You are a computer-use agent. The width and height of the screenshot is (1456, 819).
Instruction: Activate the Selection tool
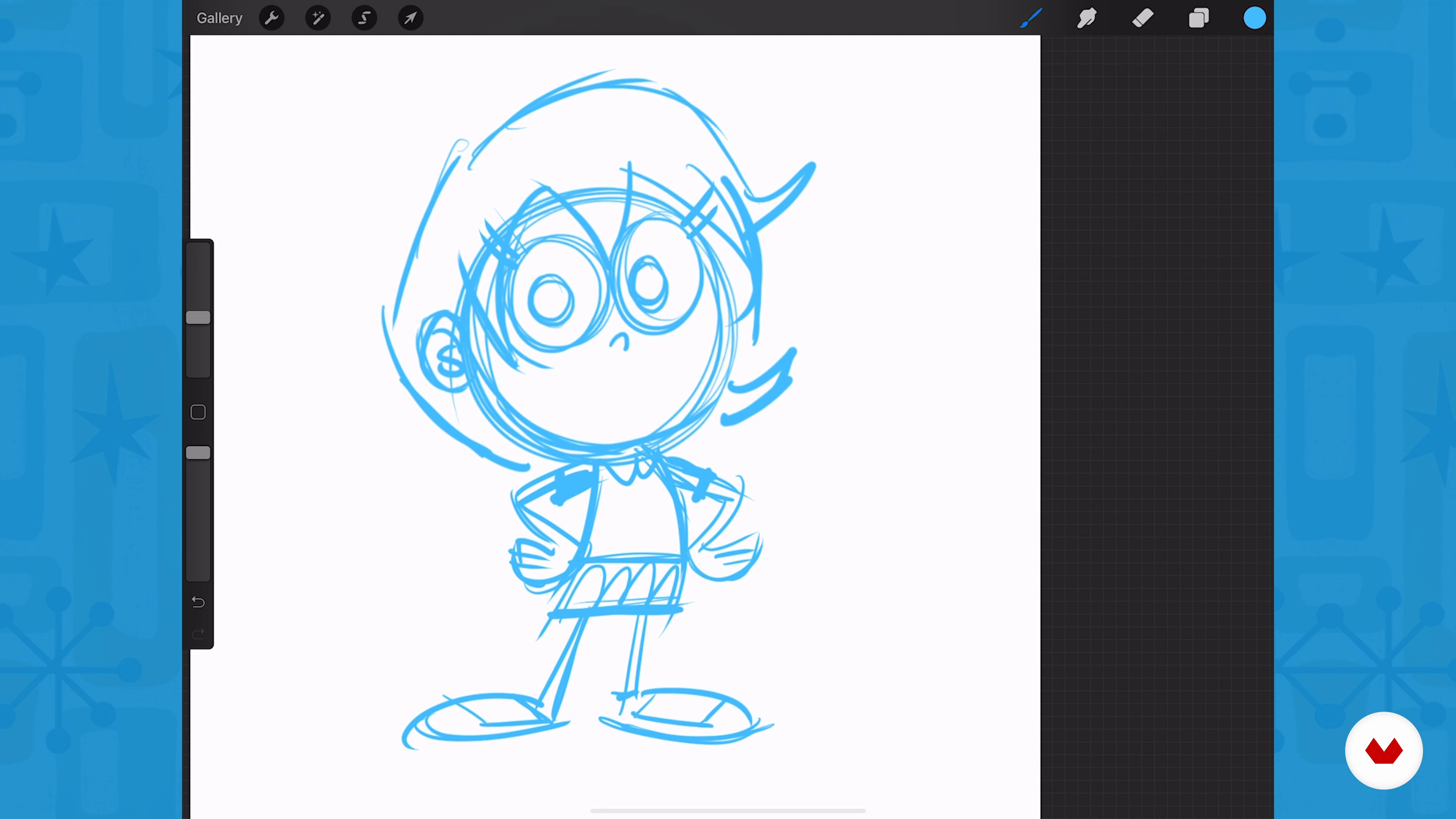(x=364, y=18)
